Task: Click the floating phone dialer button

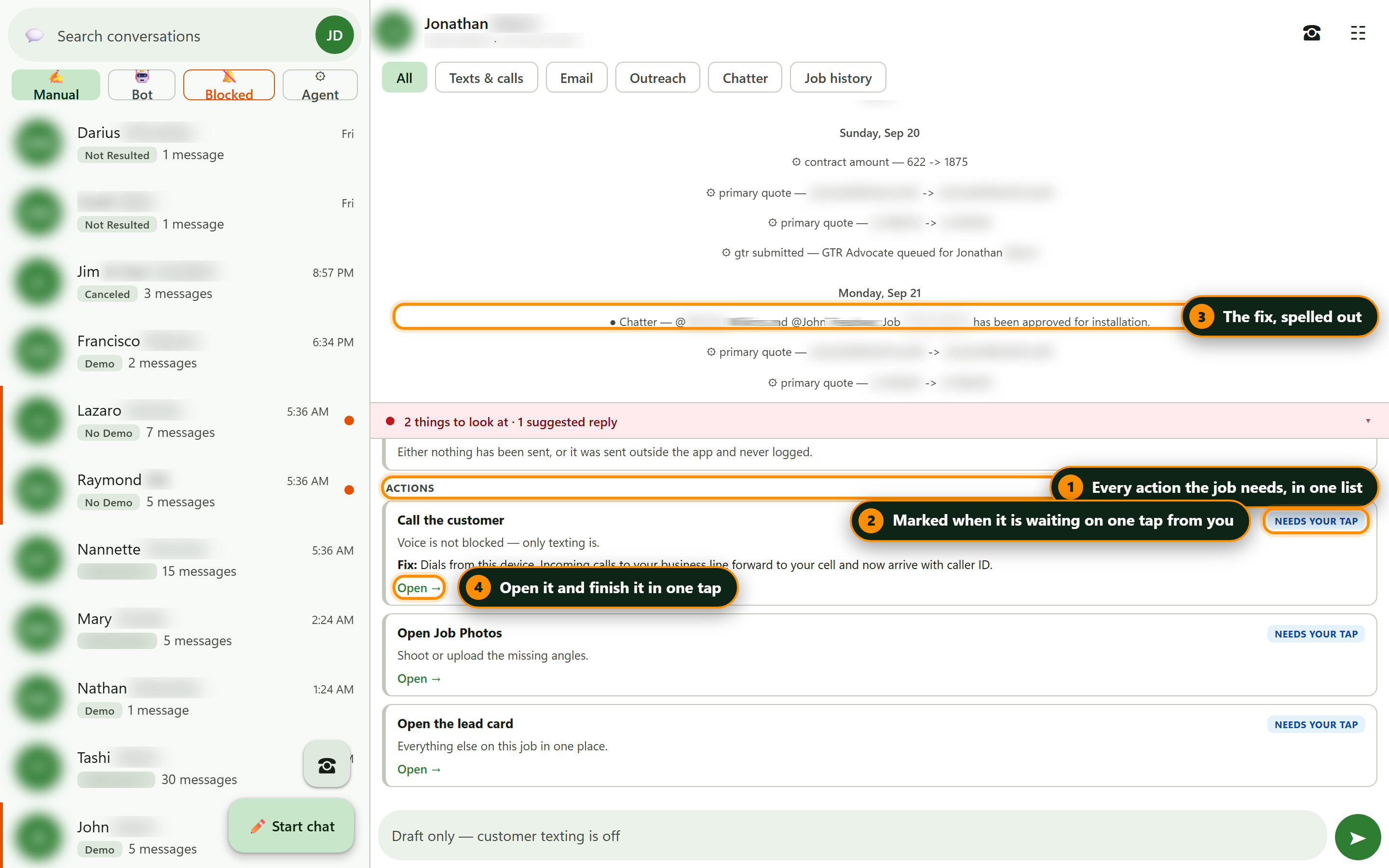Action: [327, 764]
